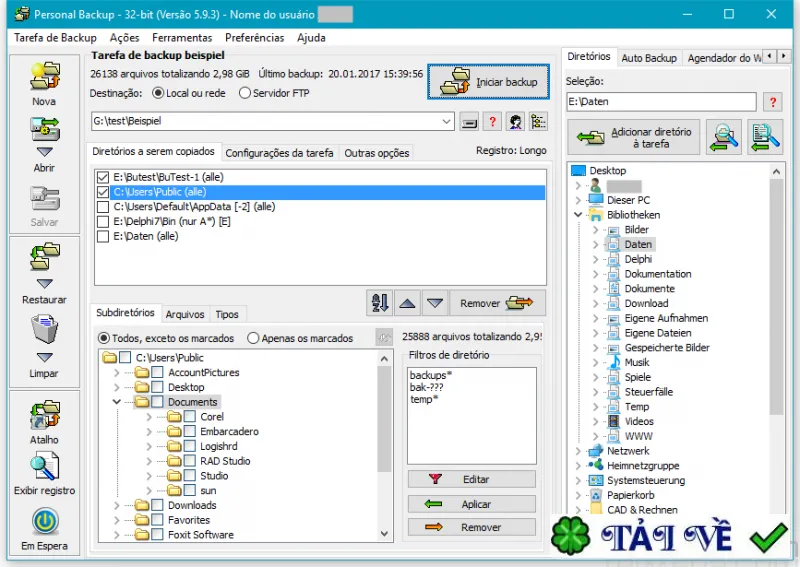Viewport: 800px width, 567px height.
Task: Collapse the Documents subfolder node
Action: tap(116, 402)
